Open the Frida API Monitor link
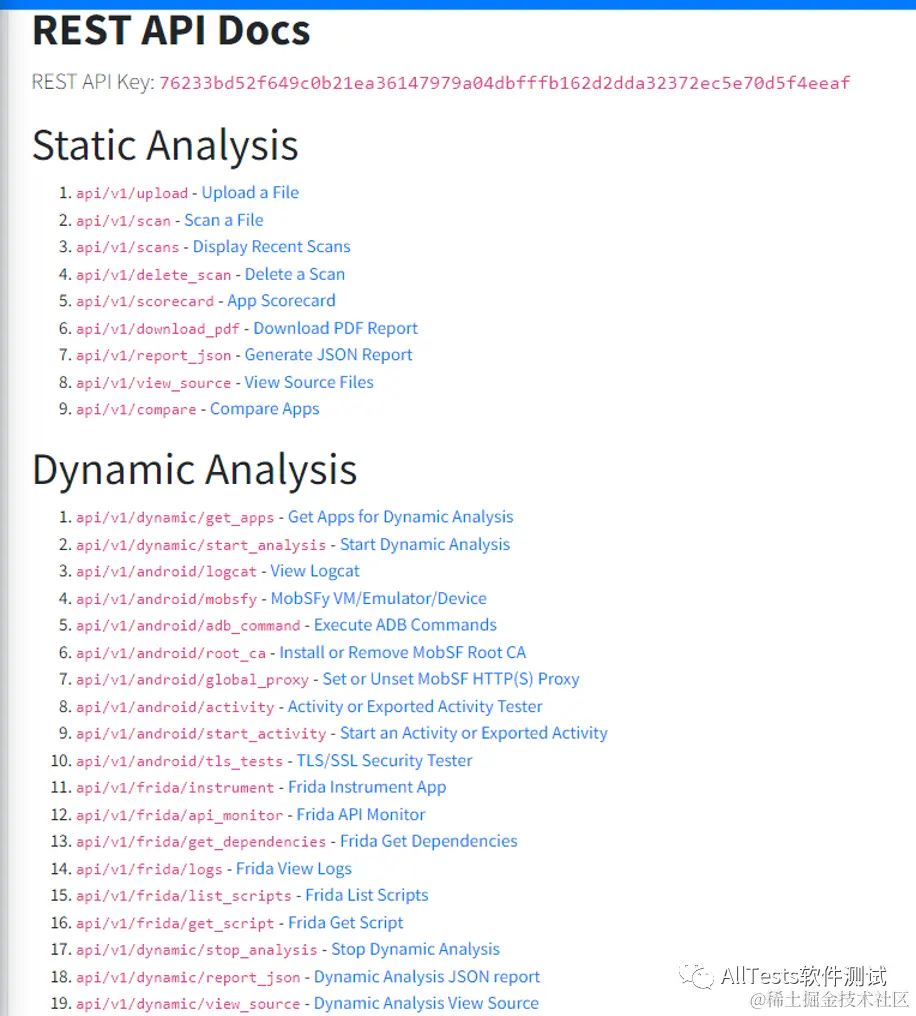Image resolution: width=916 pixels, height=1016 pixels. pyautogui.click(x=361, y=814)
